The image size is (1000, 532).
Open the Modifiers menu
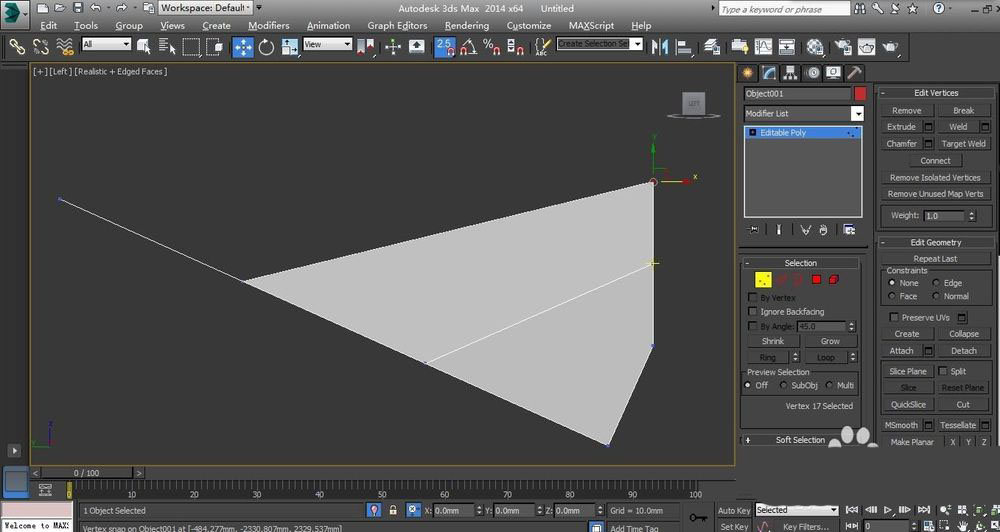point(268,26)
